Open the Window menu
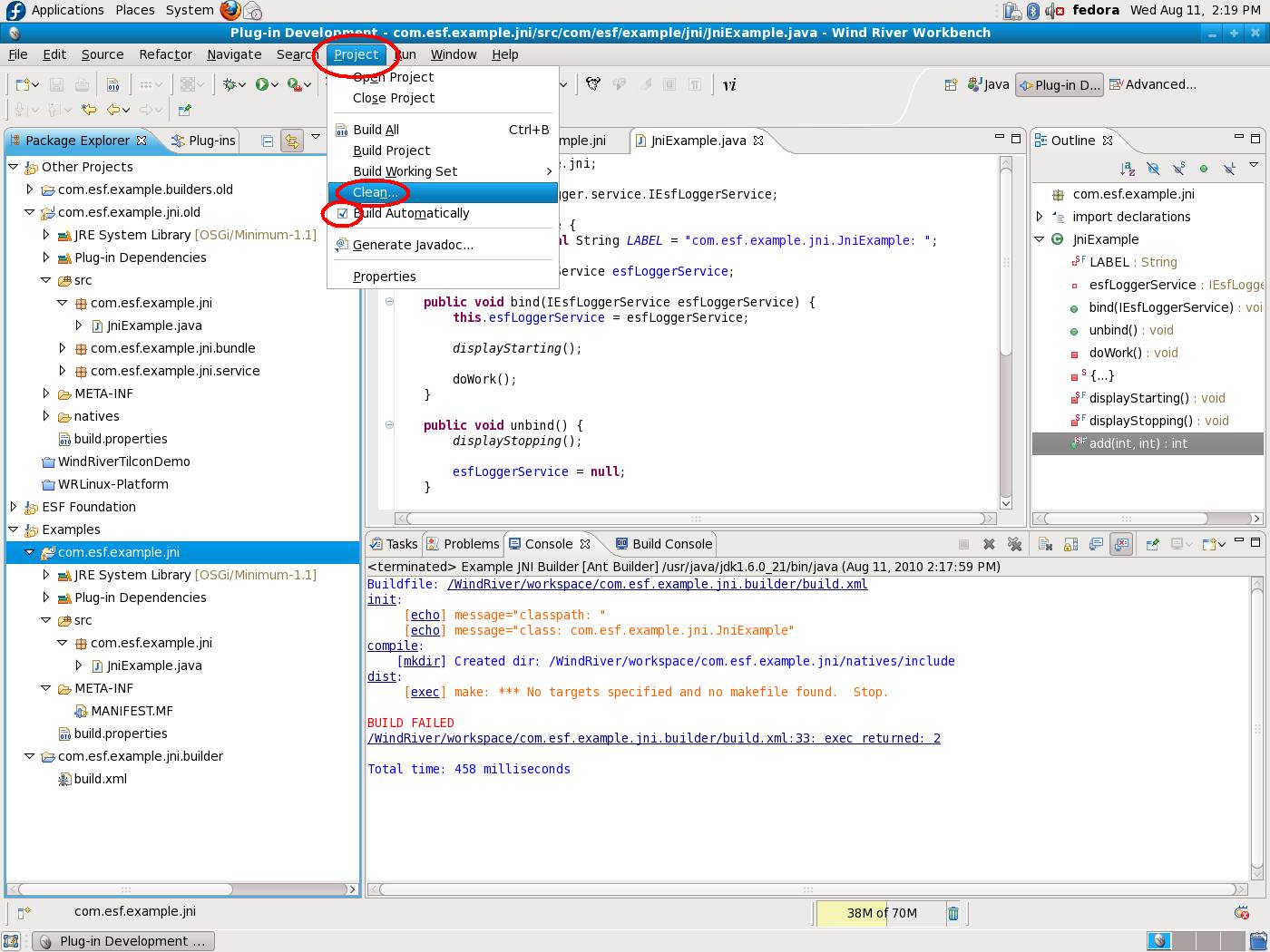1270x952 pixels. (454, 54)
